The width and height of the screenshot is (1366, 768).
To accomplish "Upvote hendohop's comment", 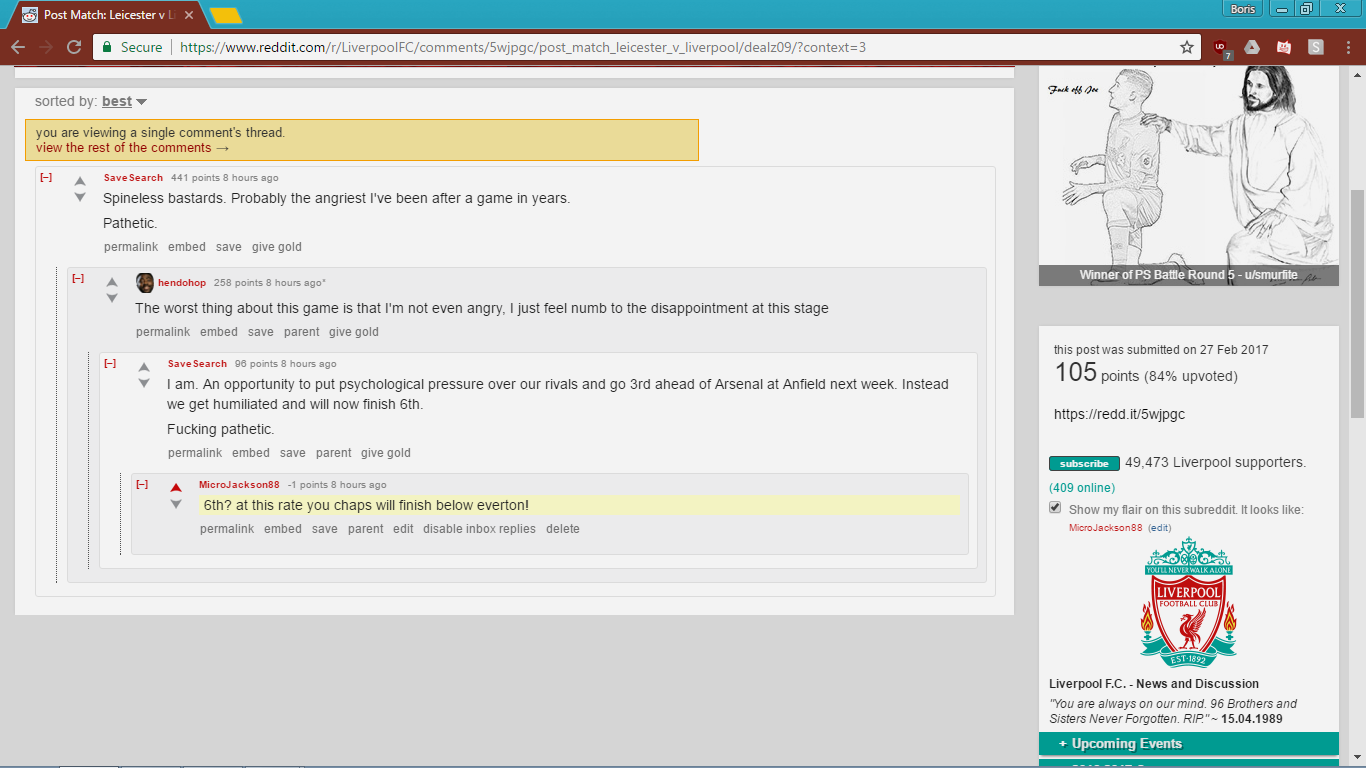I will pos(112,282).
